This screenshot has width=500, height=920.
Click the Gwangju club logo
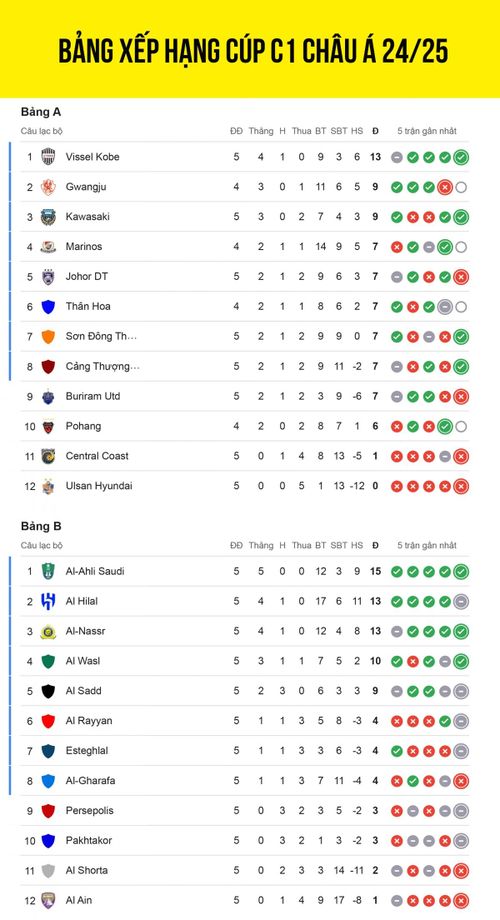48,187
